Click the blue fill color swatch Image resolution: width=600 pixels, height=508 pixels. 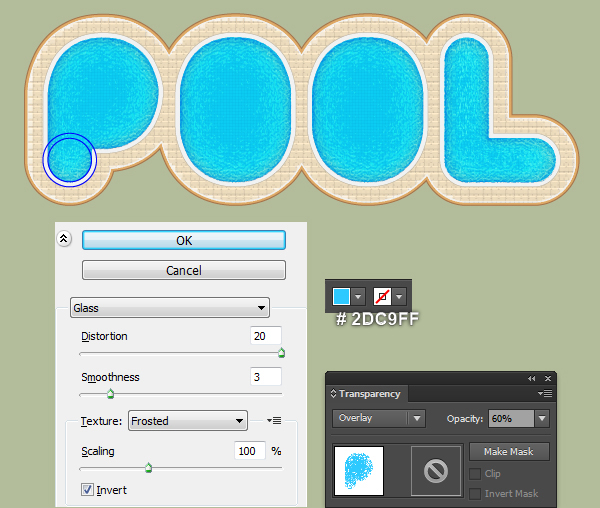tap(341, 296)
